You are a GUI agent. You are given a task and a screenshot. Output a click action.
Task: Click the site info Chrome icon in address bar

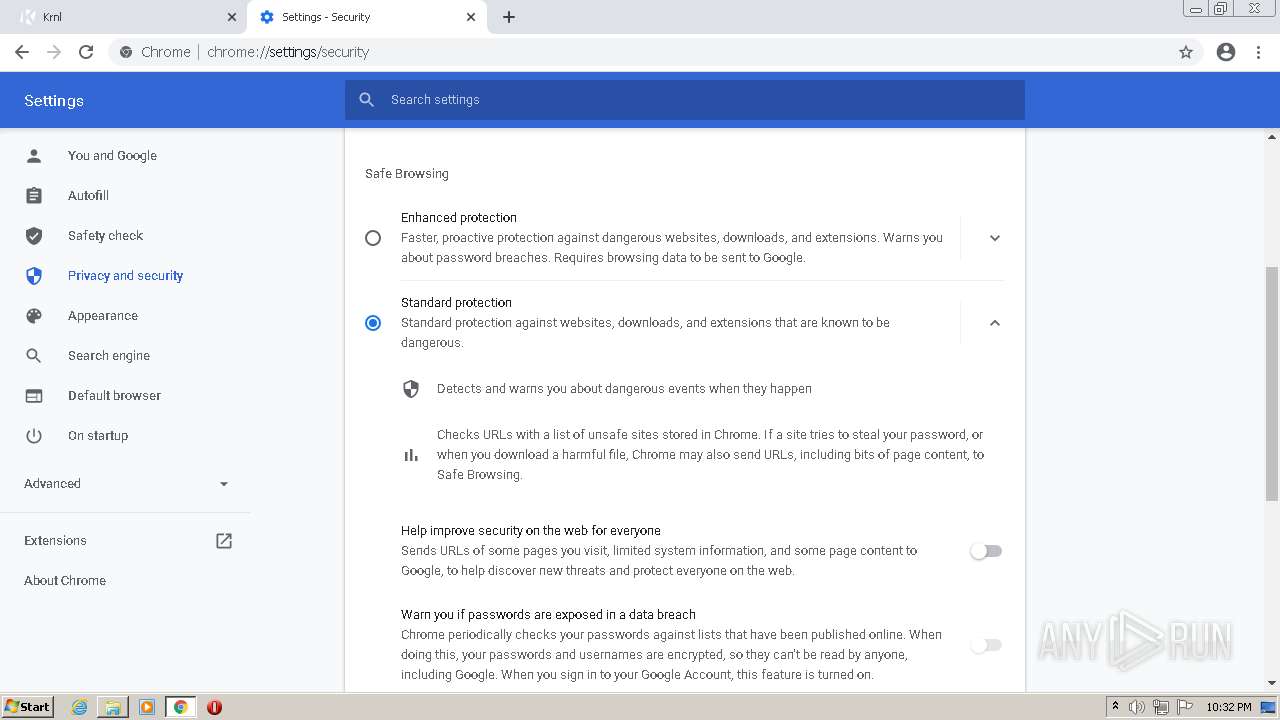tap(126, 52)
